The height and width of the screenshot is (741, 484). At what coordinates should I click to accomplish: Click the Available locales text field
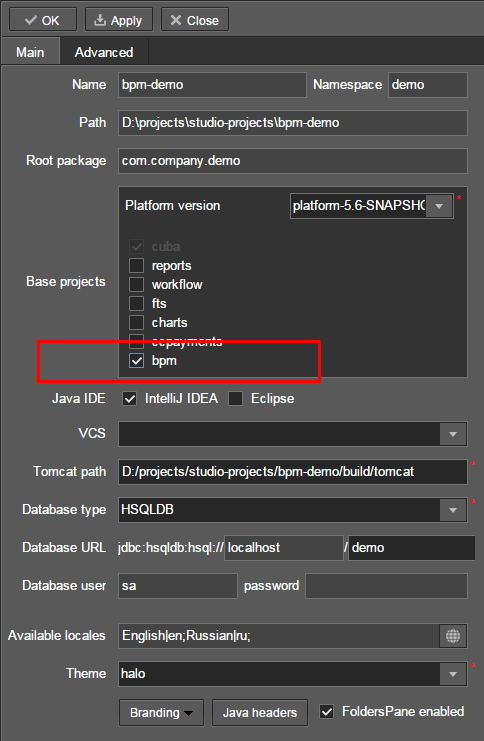(x=279, y=636)
